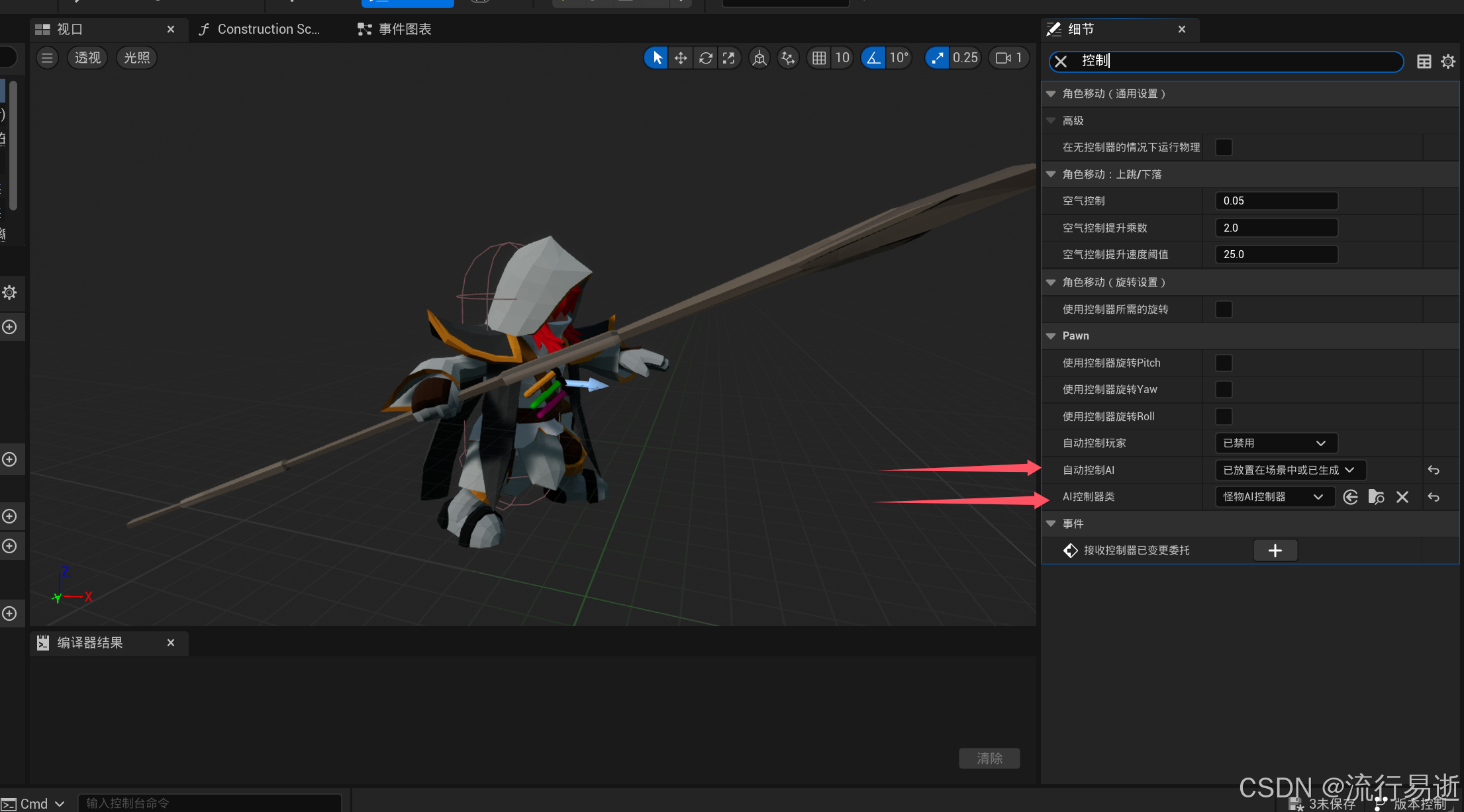
Task: Click camera speed icon
Action: 1003,58
